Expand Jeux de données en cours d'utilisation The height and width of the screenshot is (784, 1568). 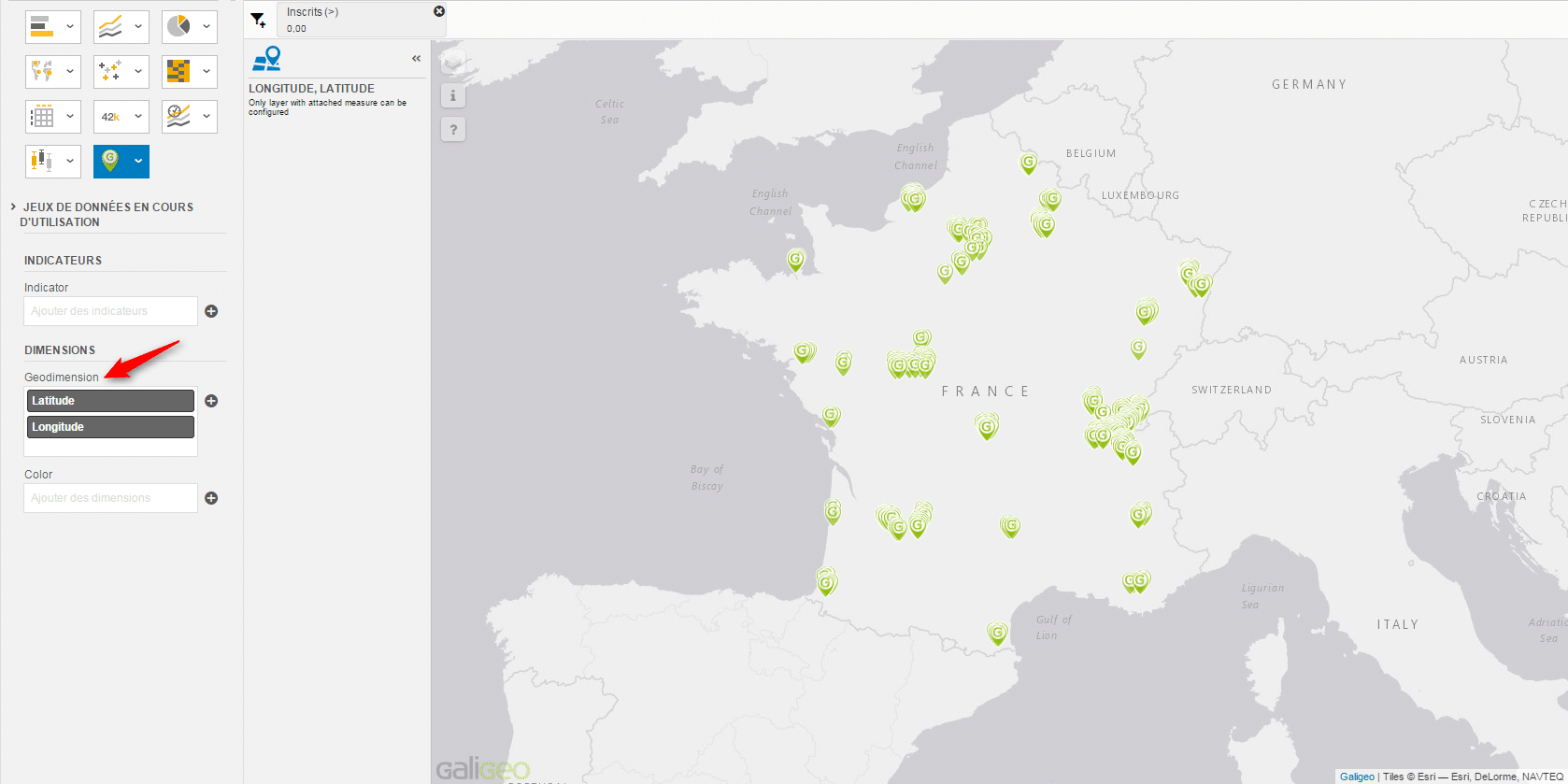pyautogui.click(x=13, y=207)
